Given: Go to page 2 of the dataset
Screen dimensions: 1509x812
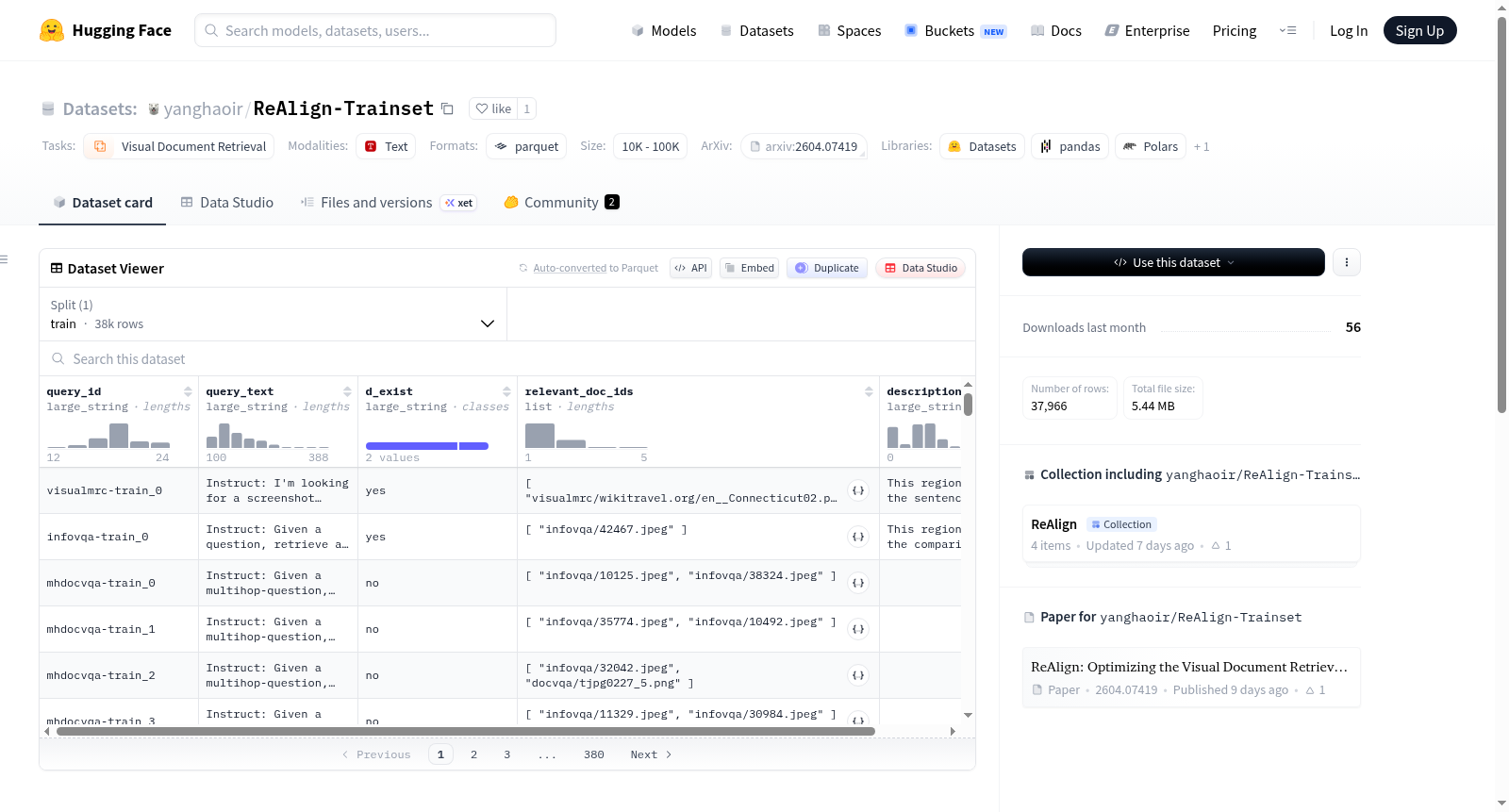Looking at the screenshot, I should click(473, 754).
